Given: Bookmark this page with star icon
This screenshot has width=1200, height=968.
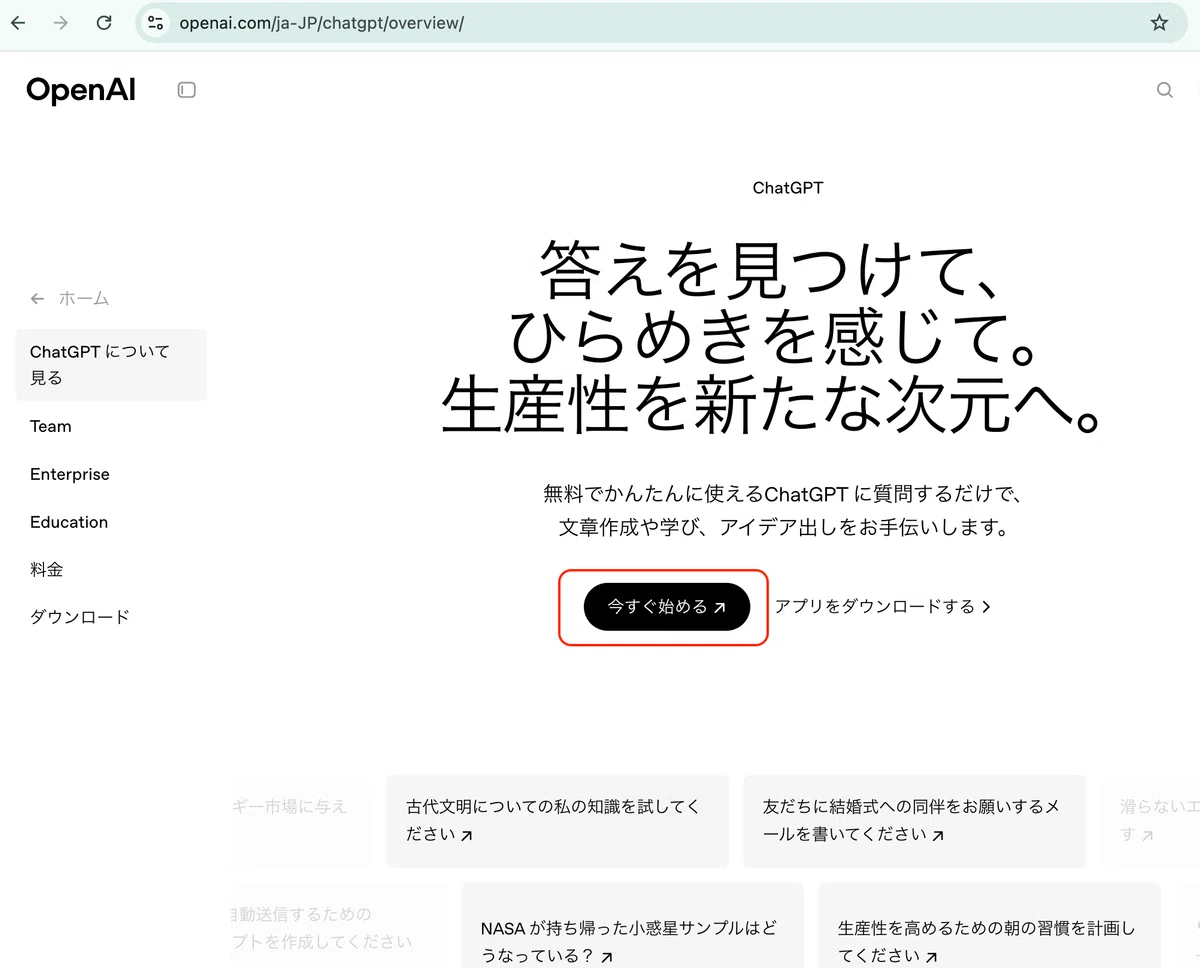Looking at the screenshot, I should coord(1159,23).
